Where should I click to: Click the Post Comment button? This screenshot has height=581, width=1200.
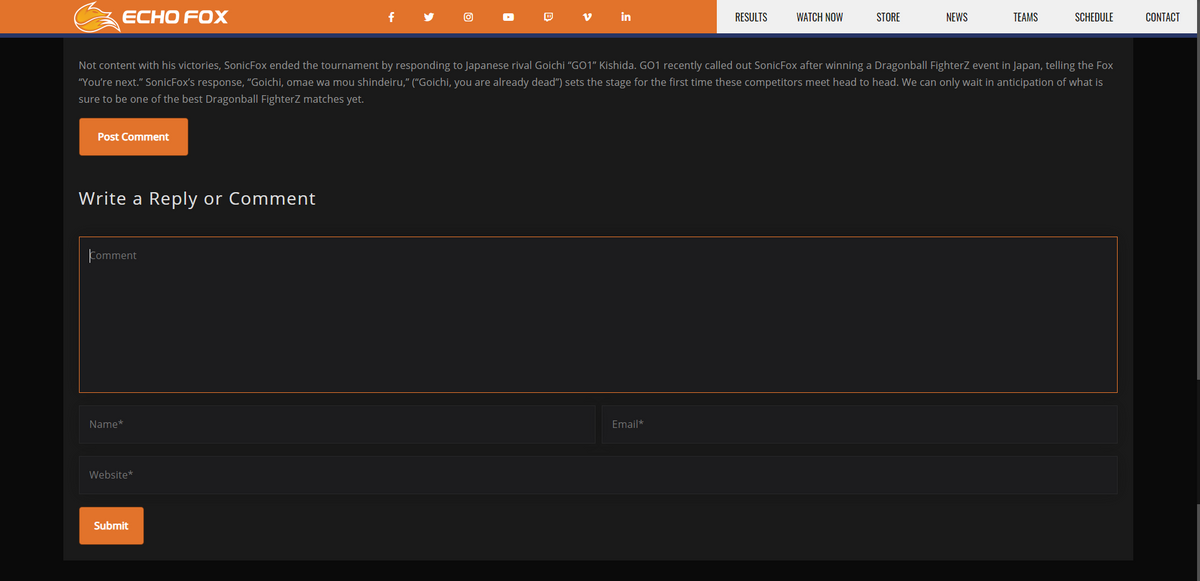[x=133, y=137]
